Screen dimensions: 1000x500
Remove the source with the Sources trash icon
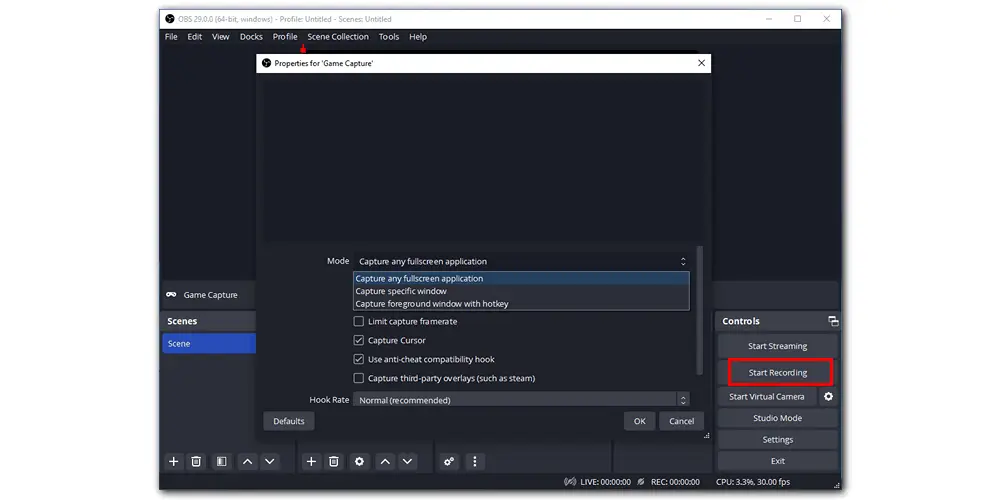[334, 461]
